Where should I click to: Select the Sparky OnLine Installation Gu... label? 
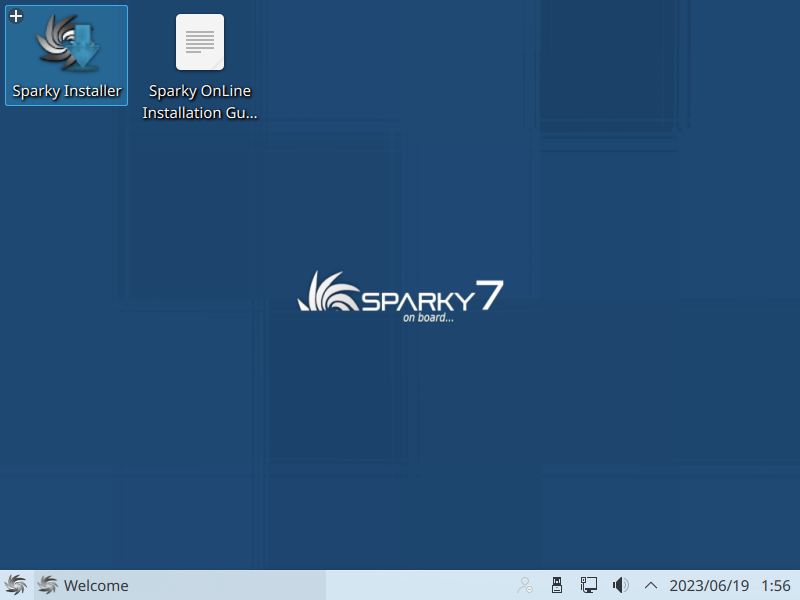(200, 102)
